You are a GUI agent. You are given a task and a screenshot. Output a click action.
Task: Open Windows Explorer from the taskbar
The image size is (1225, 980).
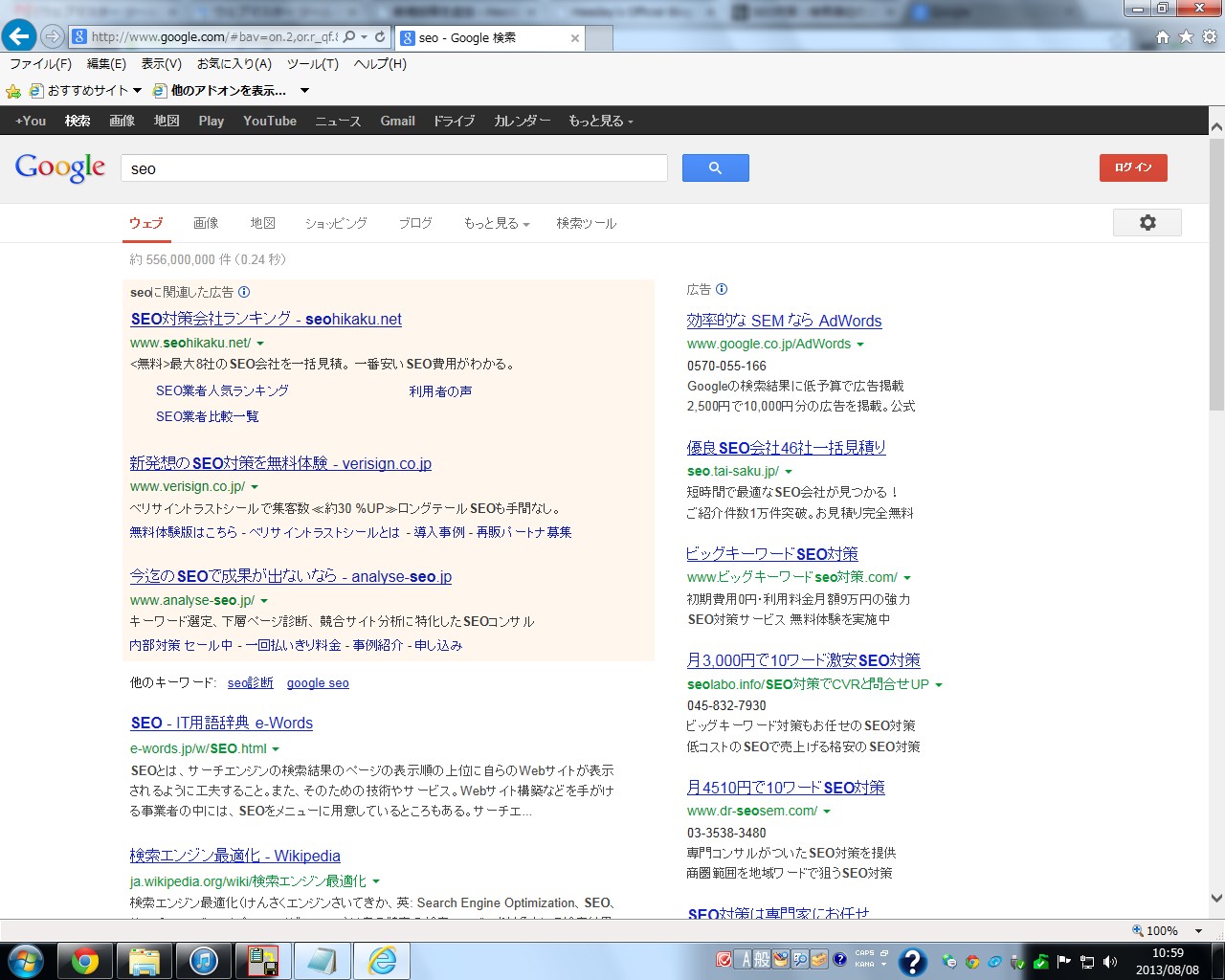click(x=145, y=961)
